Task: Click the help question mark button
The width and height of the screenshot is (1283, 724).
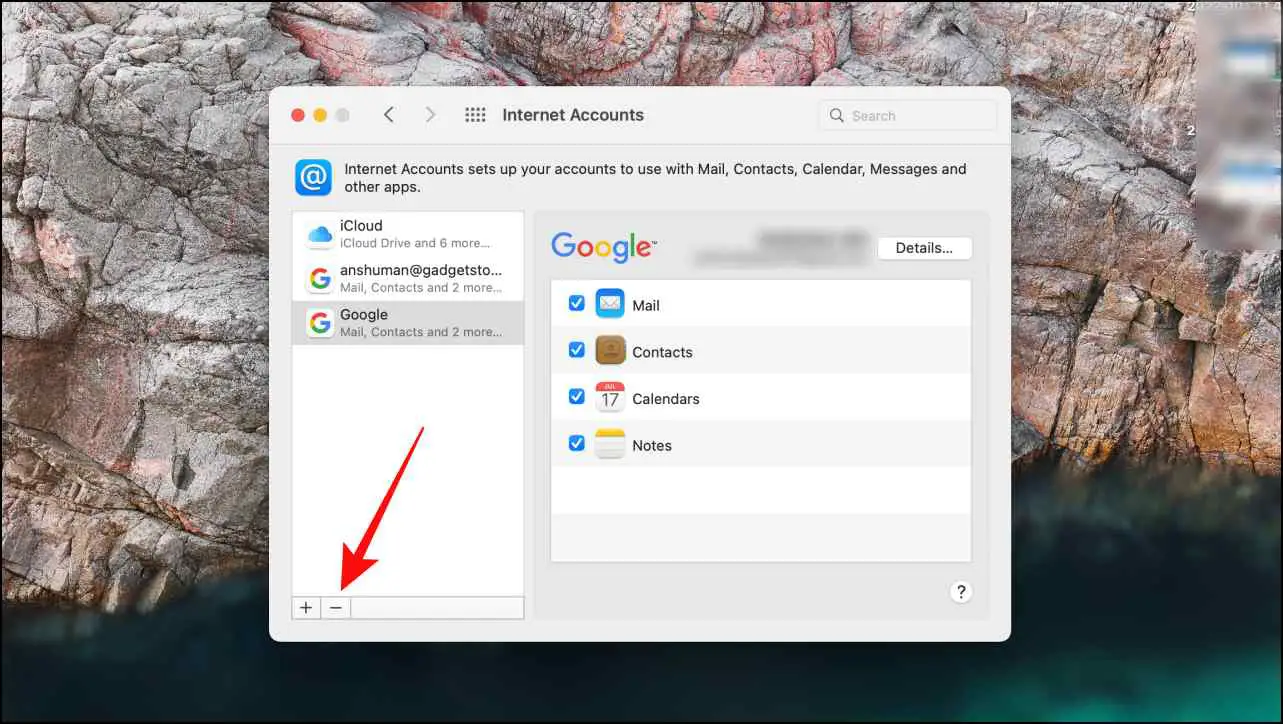Action: 960,592
